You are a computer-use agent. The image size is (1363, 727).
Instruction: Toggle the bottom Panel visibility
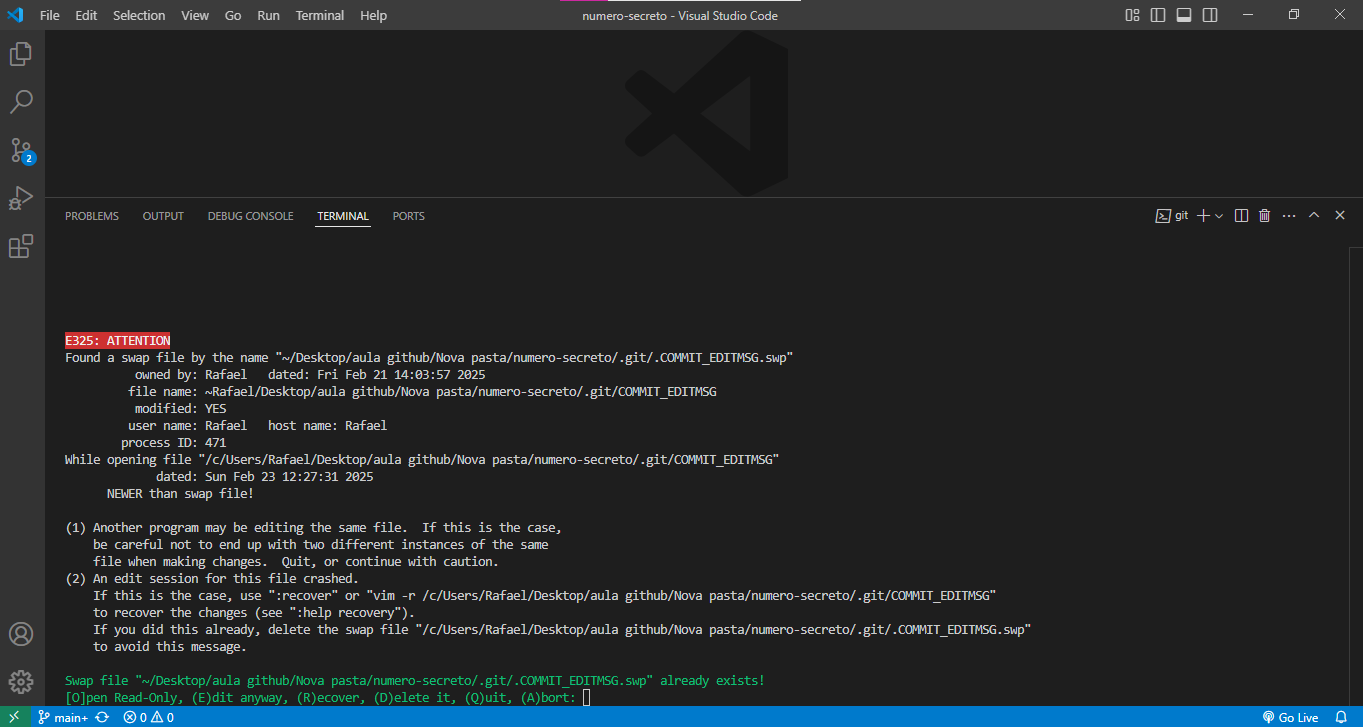point(1184,15)
